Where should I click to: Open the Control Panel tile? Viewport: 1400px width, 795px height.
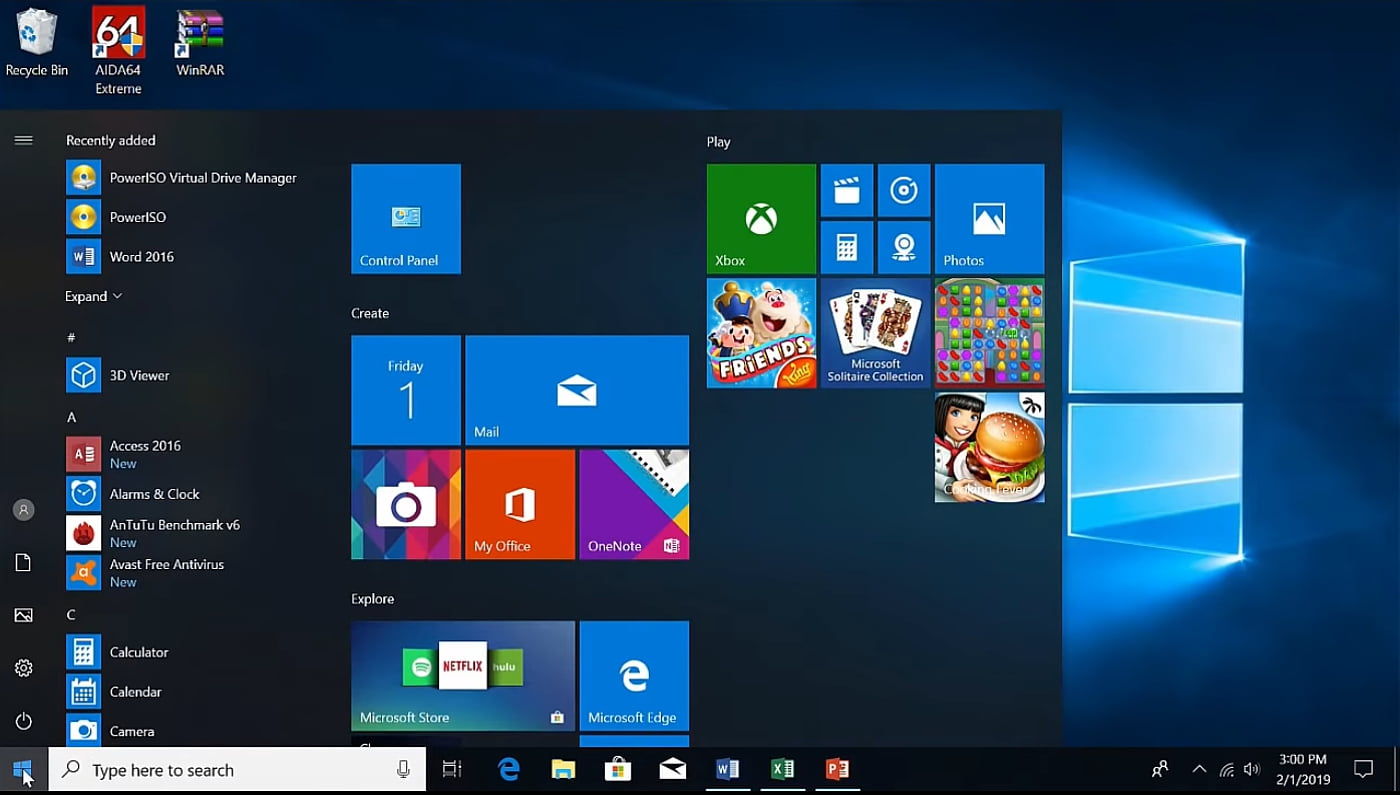tap(406, 219)
